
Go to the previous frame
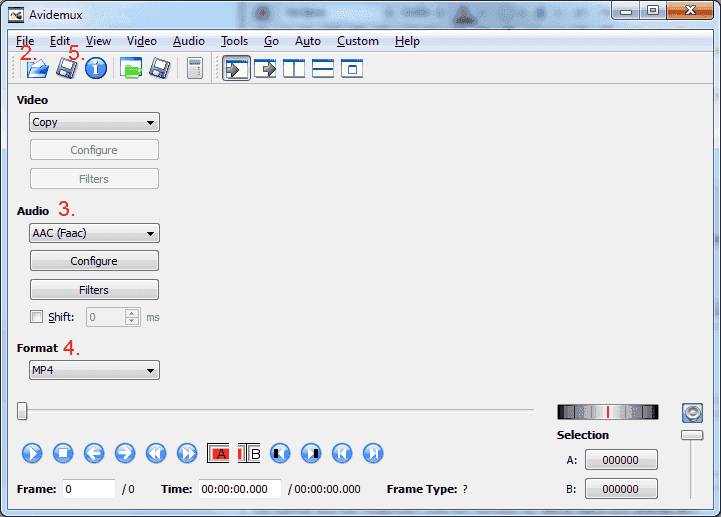(94, 453)
